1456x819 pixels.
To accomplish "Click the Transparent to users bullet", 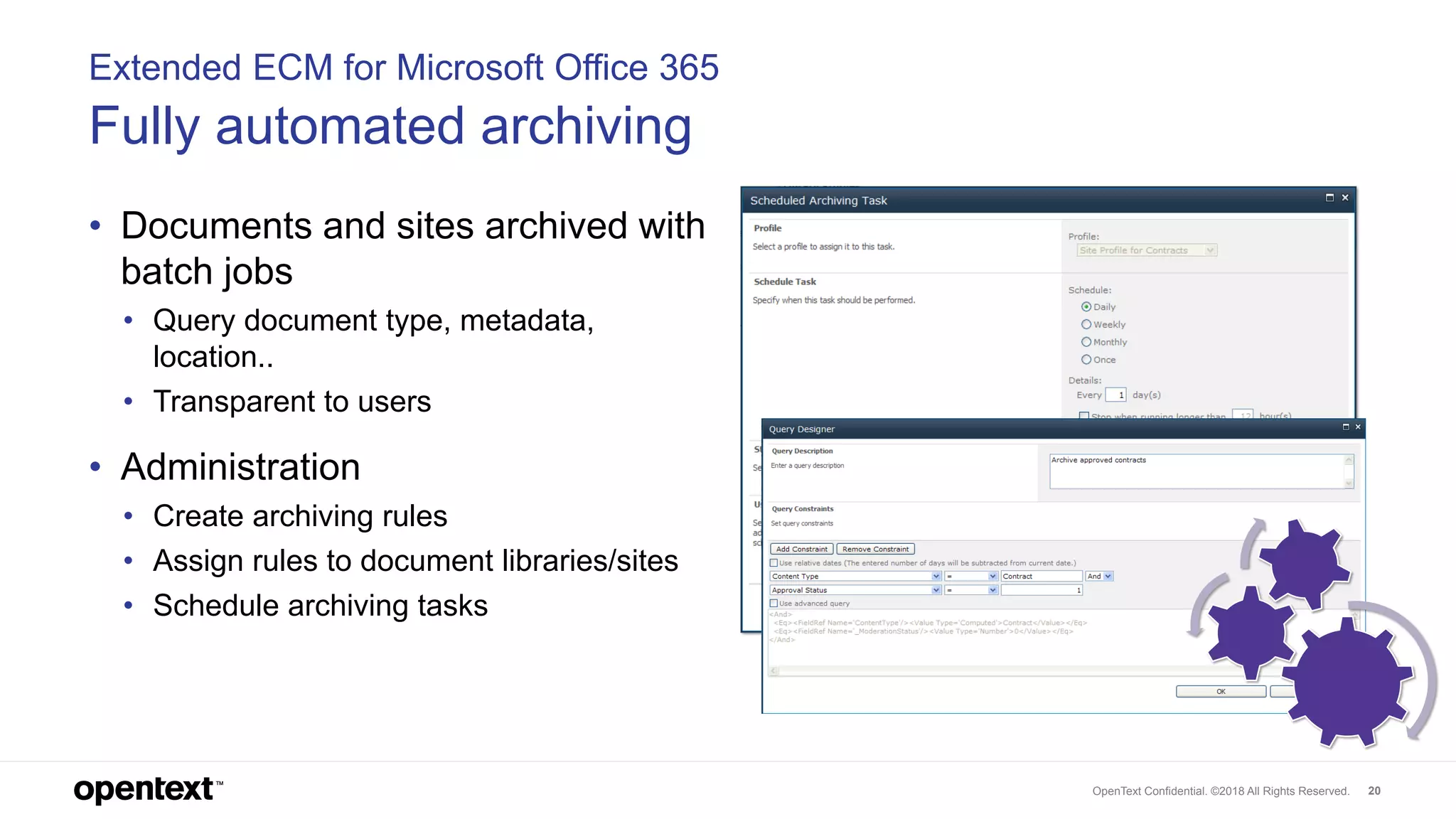I will 292,402.
